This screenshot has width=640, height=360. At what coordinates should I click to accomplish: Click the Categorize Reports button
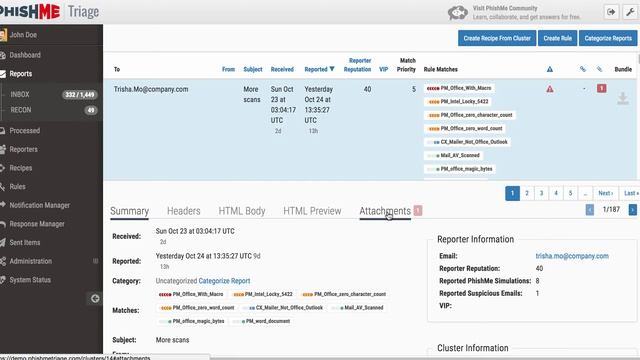[608, 38]
